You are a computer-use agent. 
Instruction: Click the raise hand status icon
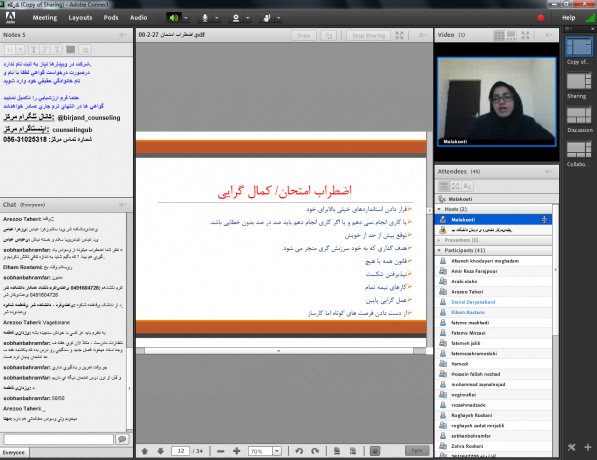point(267,18)
